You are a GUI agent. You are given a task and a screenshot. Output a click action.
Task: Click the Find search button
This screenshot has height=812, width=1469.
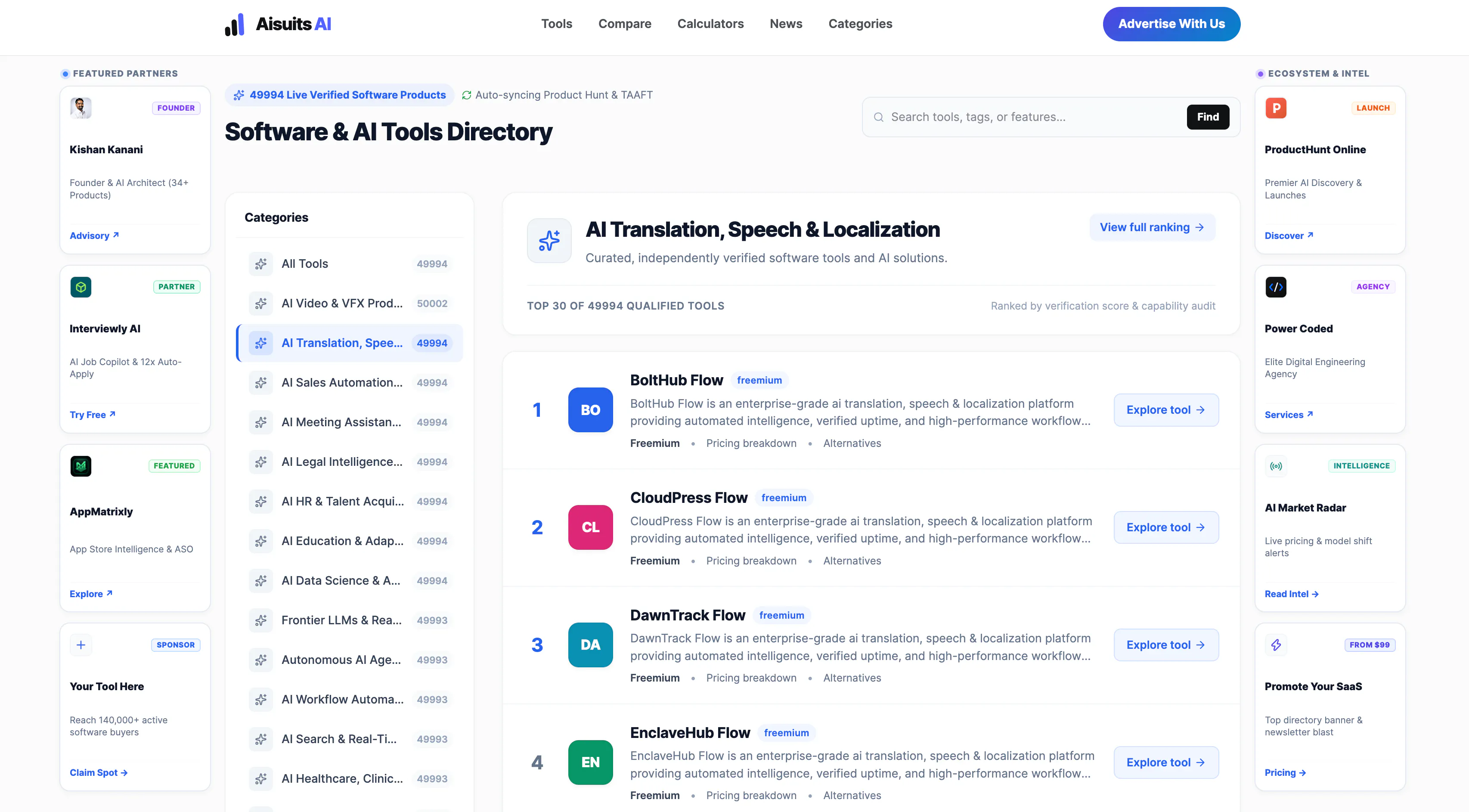(x=1208, y=117)
